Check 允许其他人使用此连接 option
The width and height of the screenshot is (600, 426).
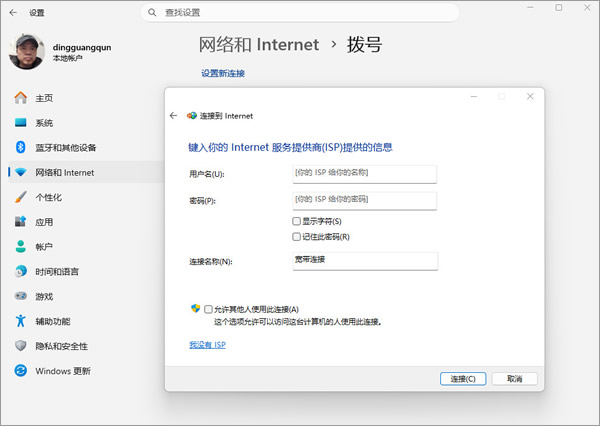pyautogui.click(x=208, y=310)
